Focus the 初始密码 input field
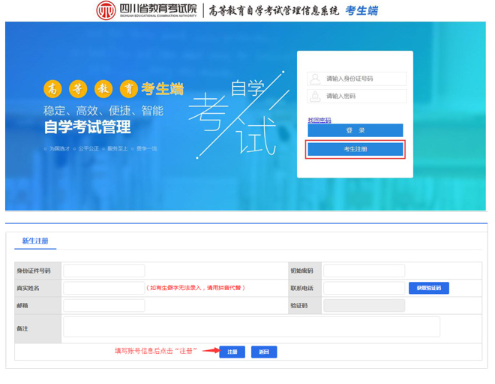This screenshot has width=495, height=384. (x=364, y=271)
